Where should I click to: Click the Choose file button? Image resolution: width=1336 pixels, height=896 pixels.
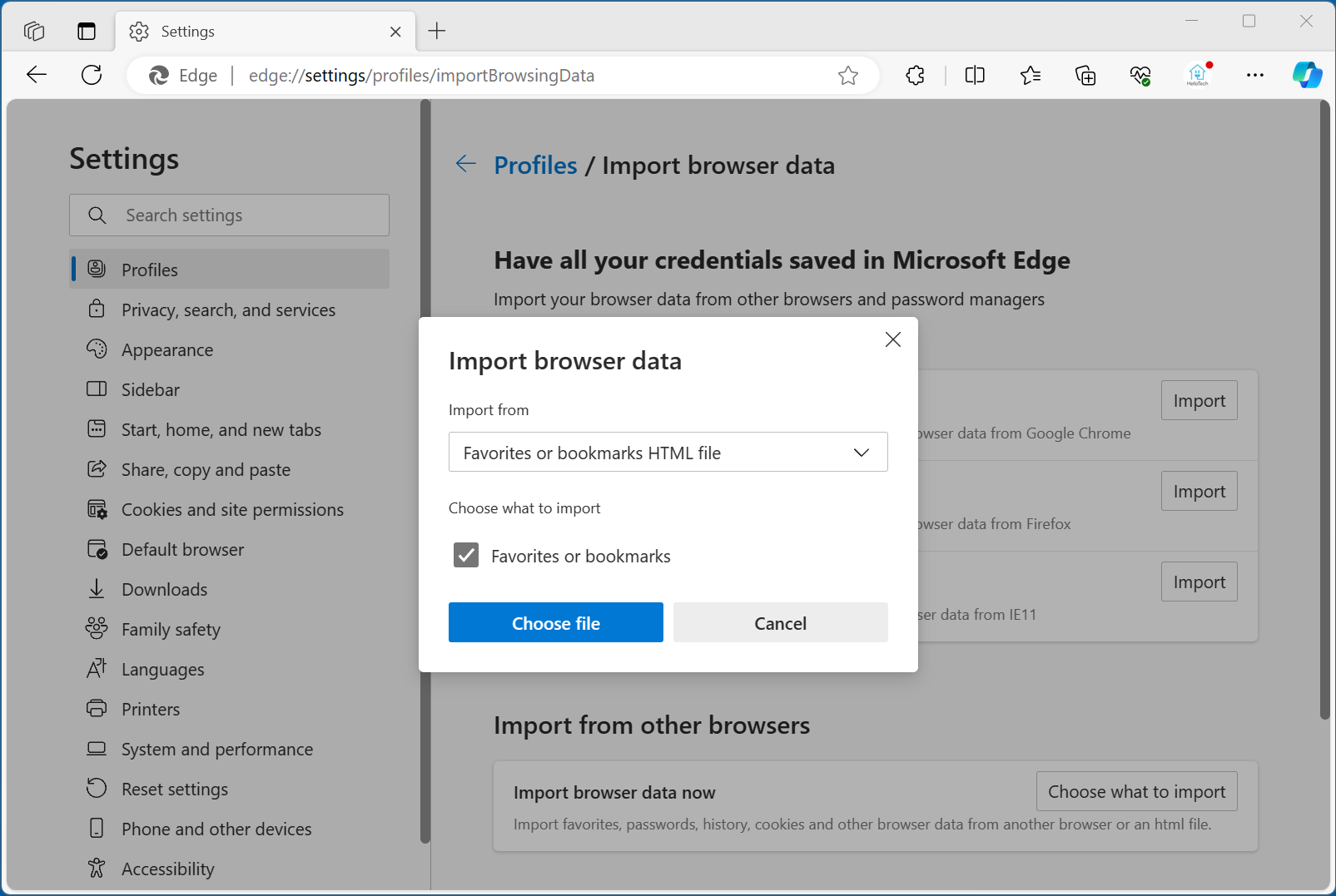[x=555, y=622]
